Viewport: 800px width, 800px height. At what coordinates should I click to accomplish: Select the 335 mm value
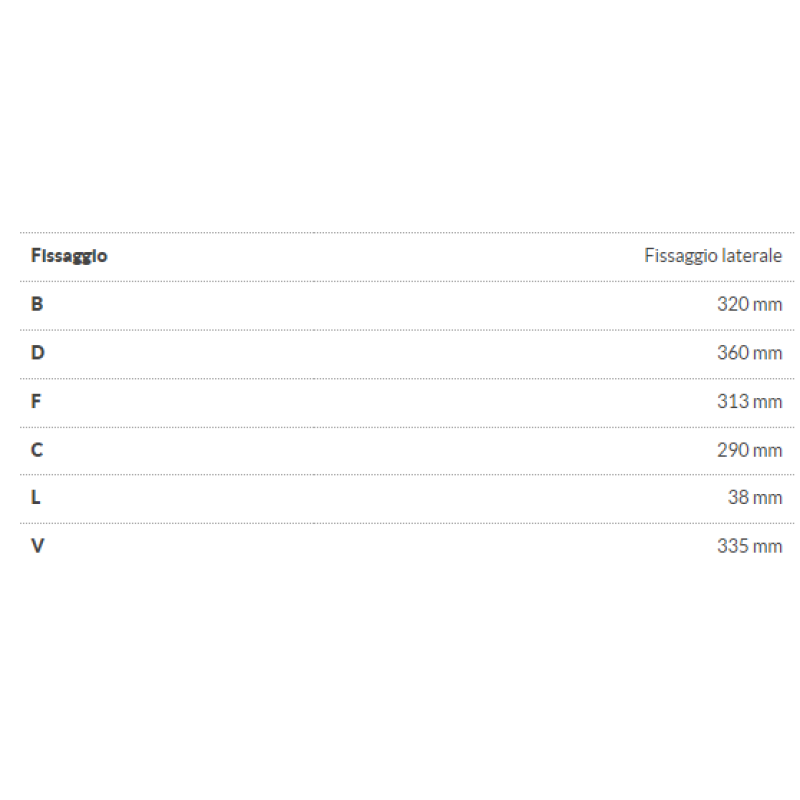pos(749,546)
